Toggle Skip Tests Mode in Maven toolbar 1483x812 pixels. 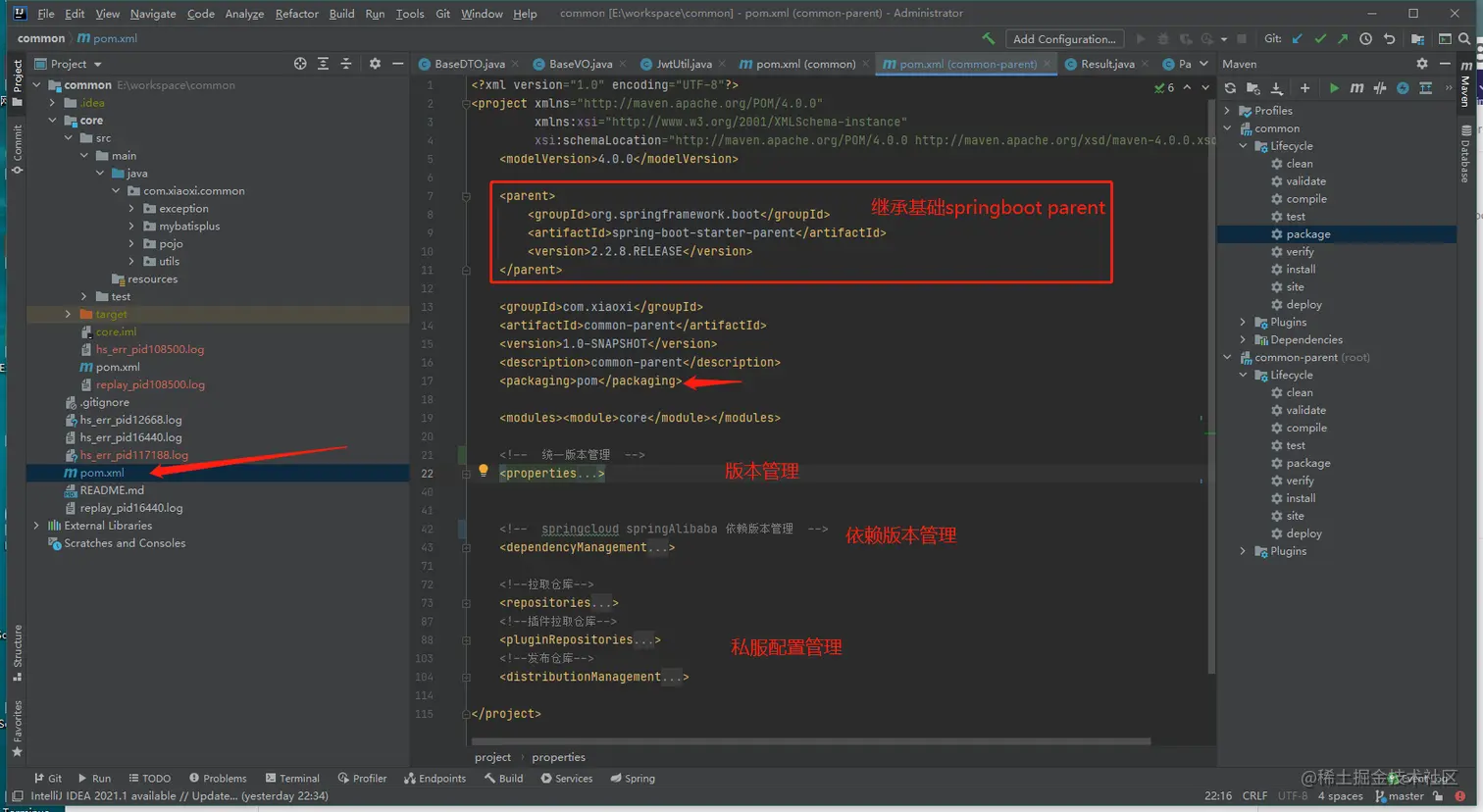coord(1403,88)
